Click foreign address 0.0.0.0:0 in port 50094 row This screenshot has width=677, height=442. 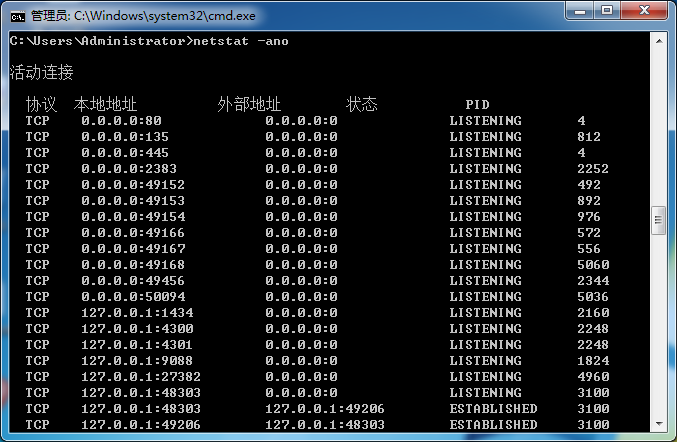pyautogui.click(x=301, y=297)
